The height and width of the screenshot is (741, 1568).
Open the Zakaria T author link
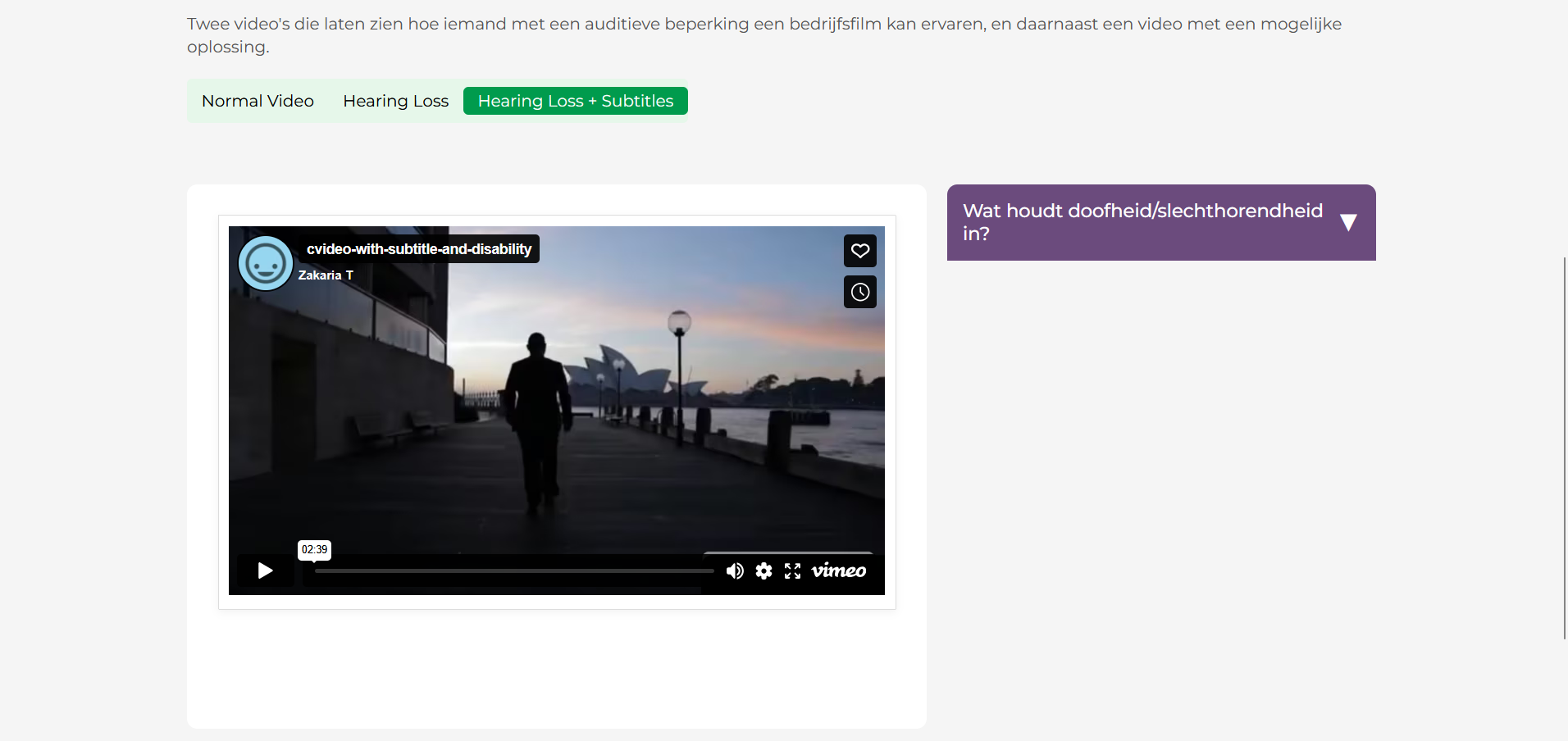pyautogui.click(x=326, y=275)
